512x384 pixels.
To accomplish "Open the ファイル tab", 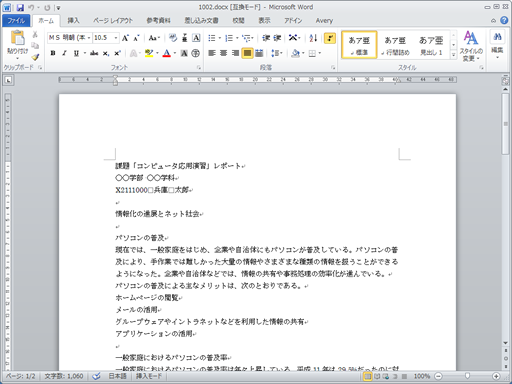I will (16, 21).
